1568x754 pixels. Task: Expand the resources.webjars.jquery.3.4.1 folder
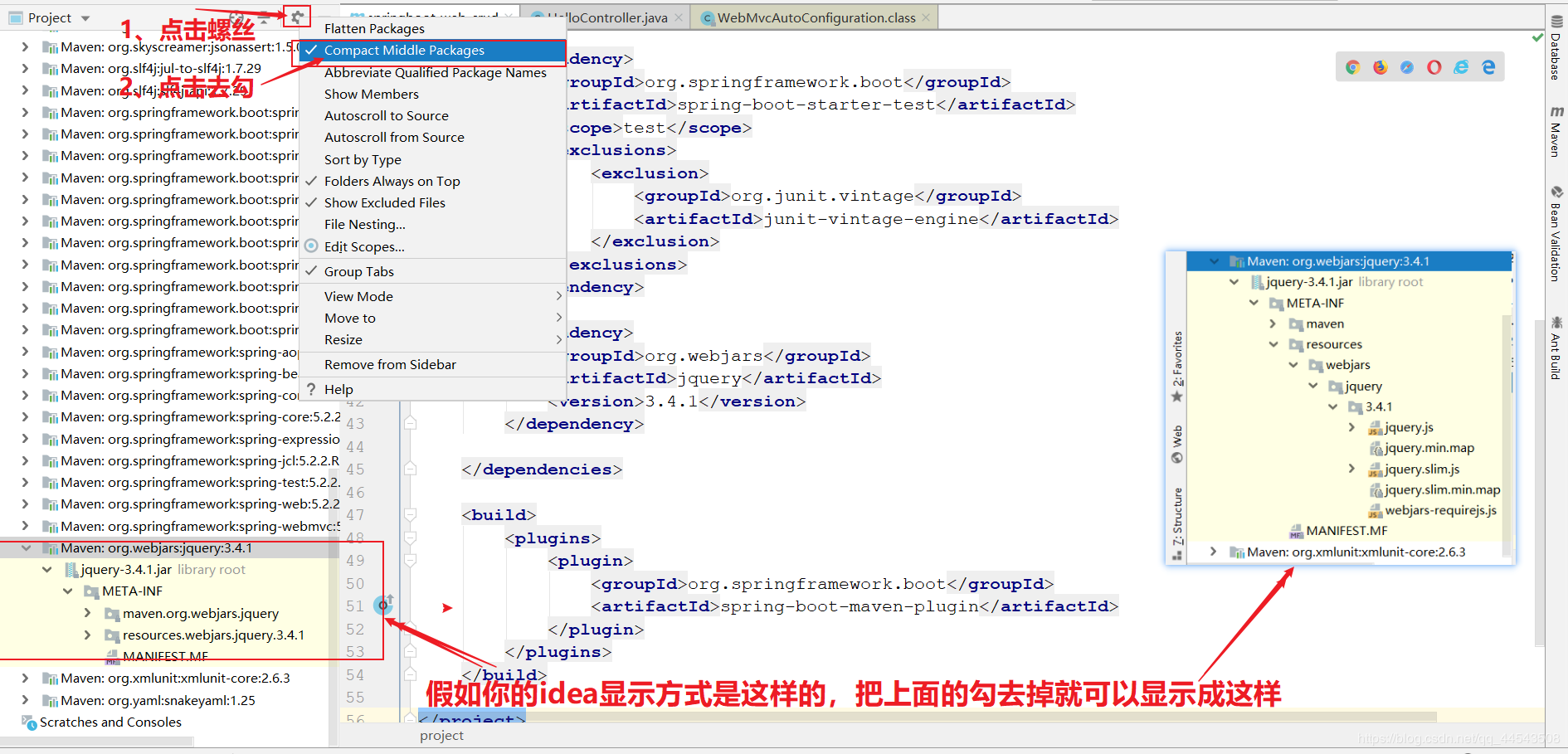tap(88, 635)
